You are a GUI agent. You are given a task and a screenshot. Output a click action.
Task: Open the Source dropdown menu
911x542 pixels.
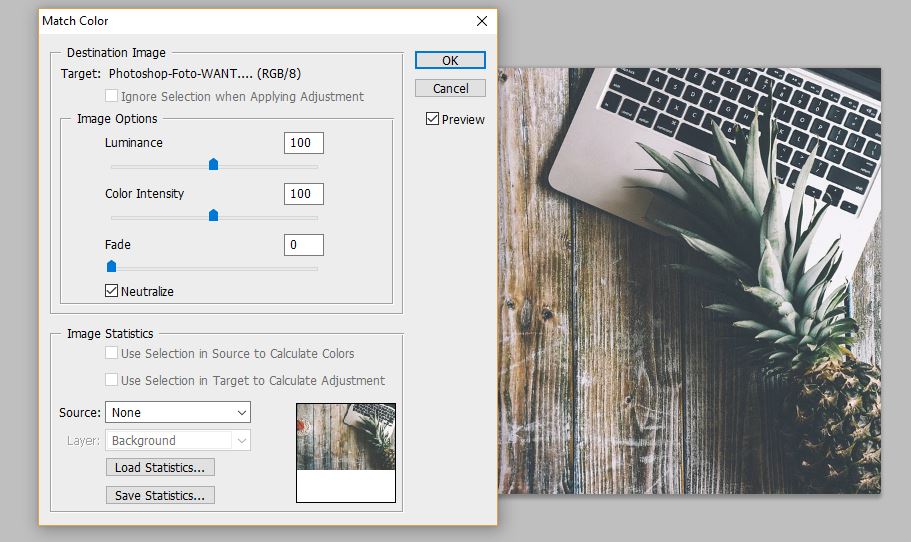(178, 412)
